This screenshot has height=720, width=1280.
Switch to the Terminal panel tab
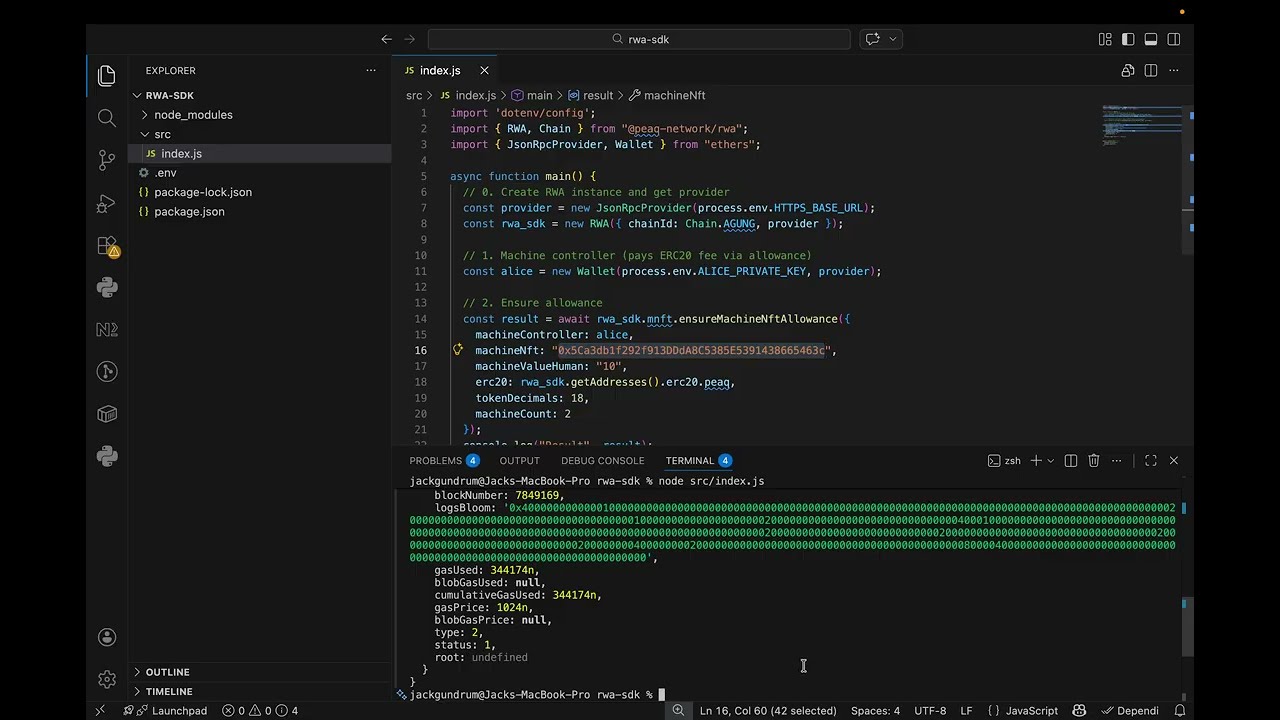coord(698,460)
